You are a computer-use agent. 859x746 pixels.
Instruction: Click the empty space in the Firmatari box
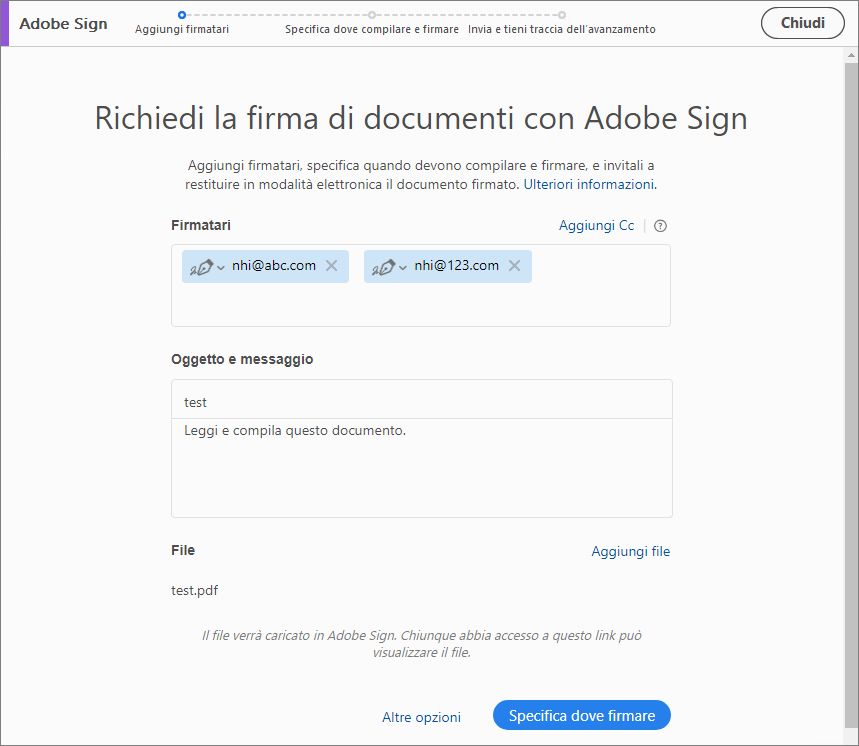(x=420, y=306)
